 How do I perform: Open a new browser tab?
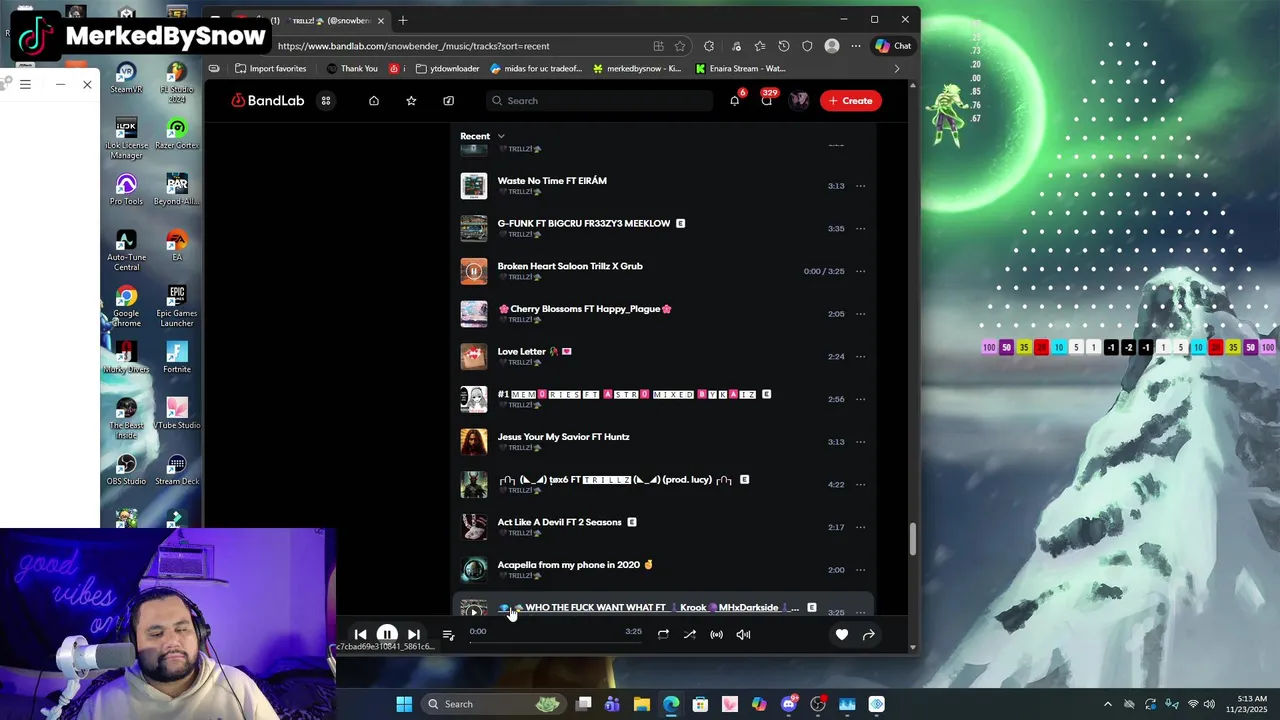click(x=403, y=20)
